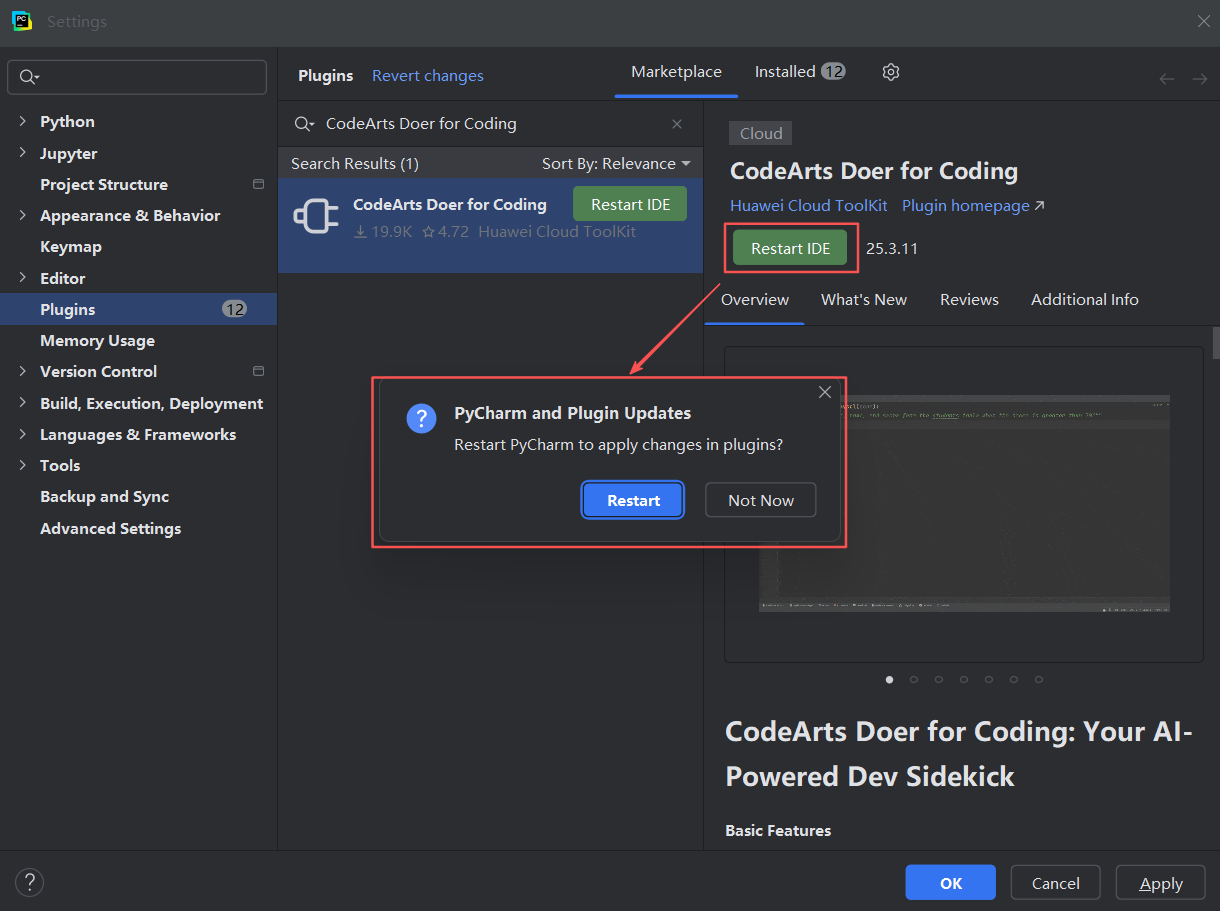
Task: Open the What's New tab
Action: pyautogui.click(x=864, y=299)
